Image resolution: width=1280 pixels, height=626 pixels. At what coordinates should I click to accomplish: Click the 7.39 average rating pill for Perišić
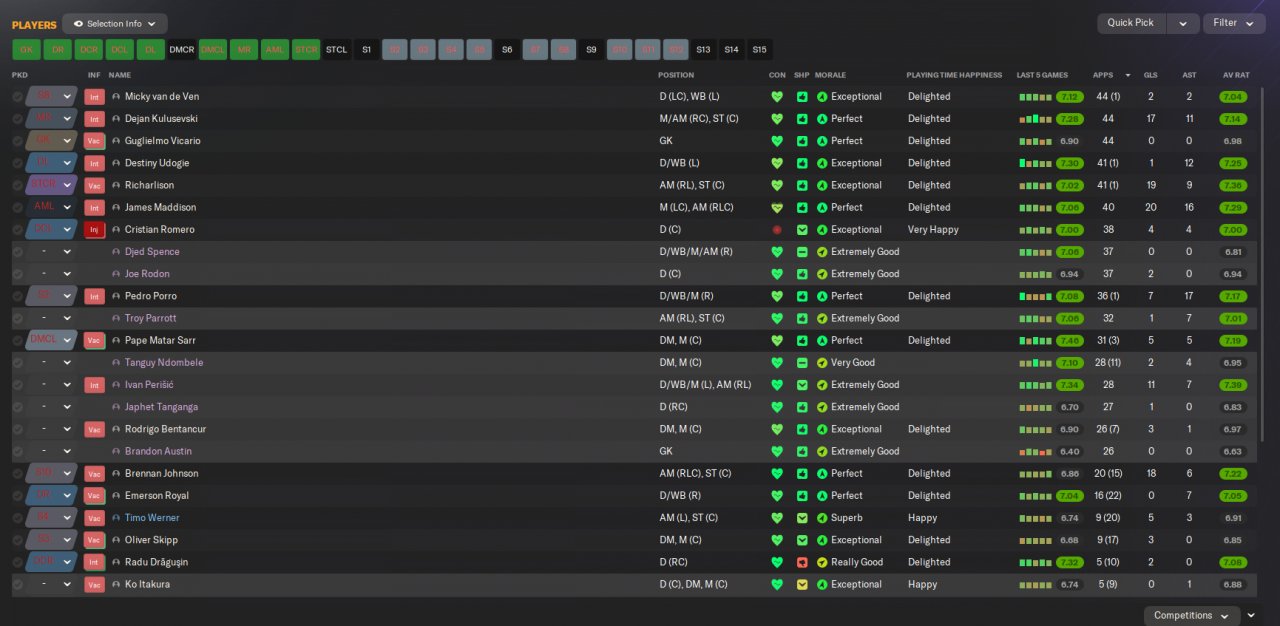tap(1233, 385)
